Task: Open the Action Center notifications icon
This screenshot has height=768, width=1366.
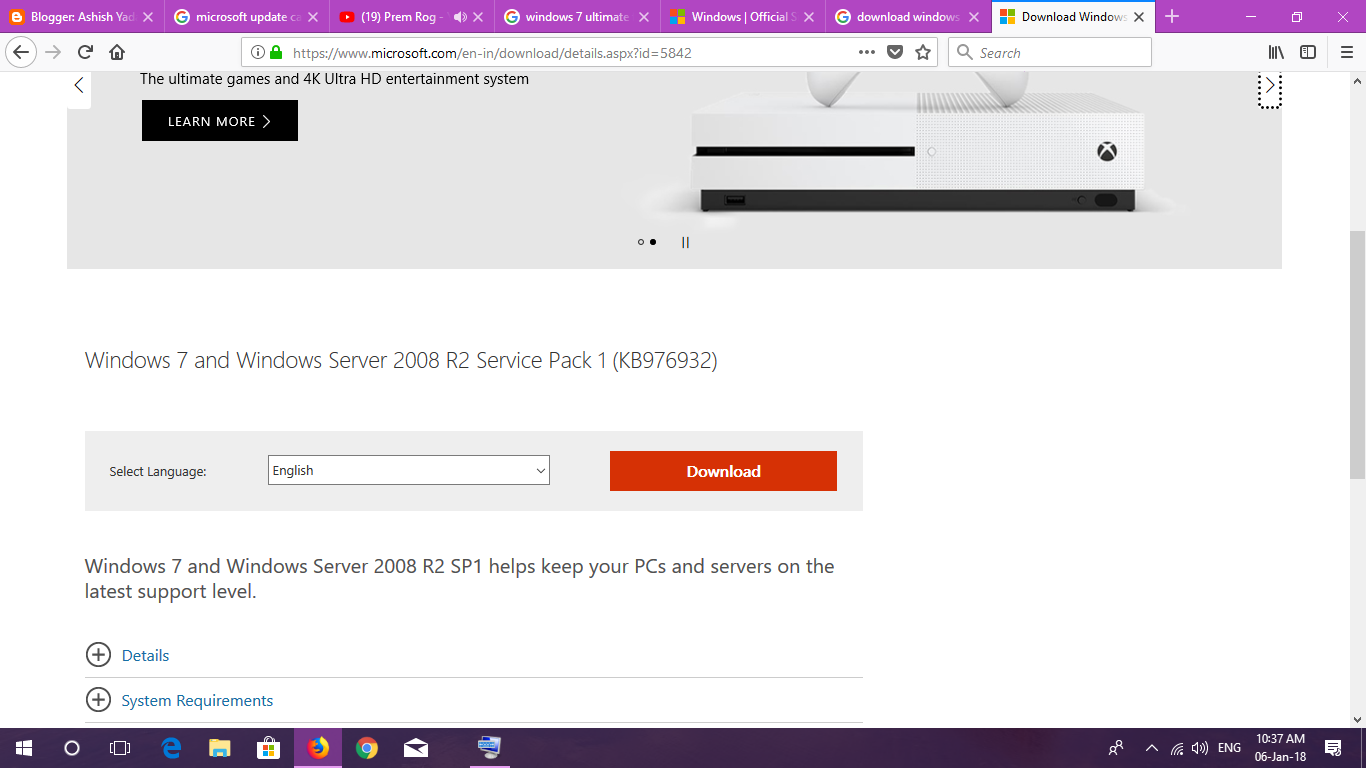Action: [1333, 748]
